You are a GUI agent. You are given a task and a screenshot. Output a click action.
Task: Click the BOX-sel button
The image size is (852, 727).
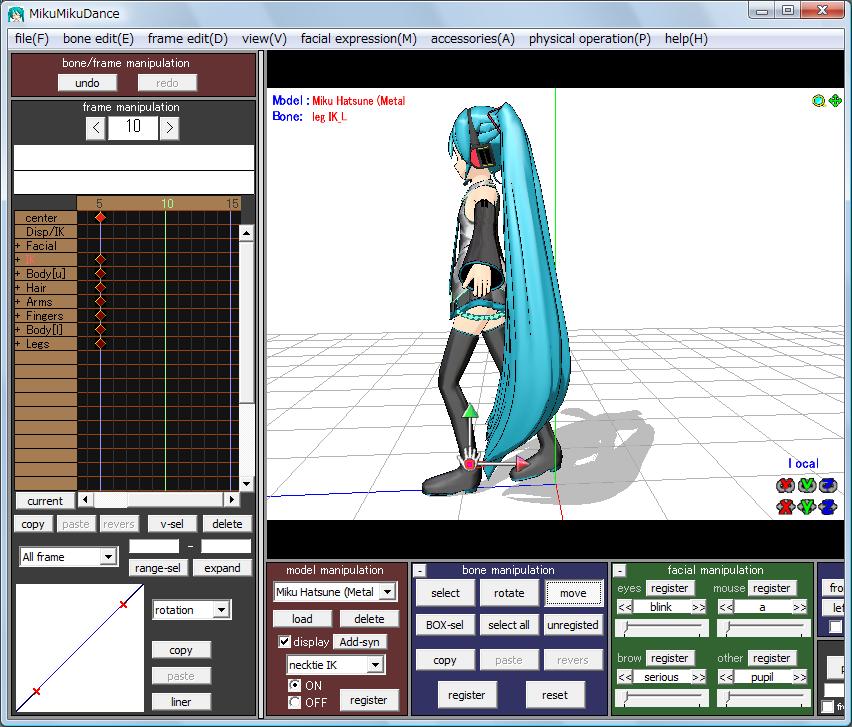(445, 625)
